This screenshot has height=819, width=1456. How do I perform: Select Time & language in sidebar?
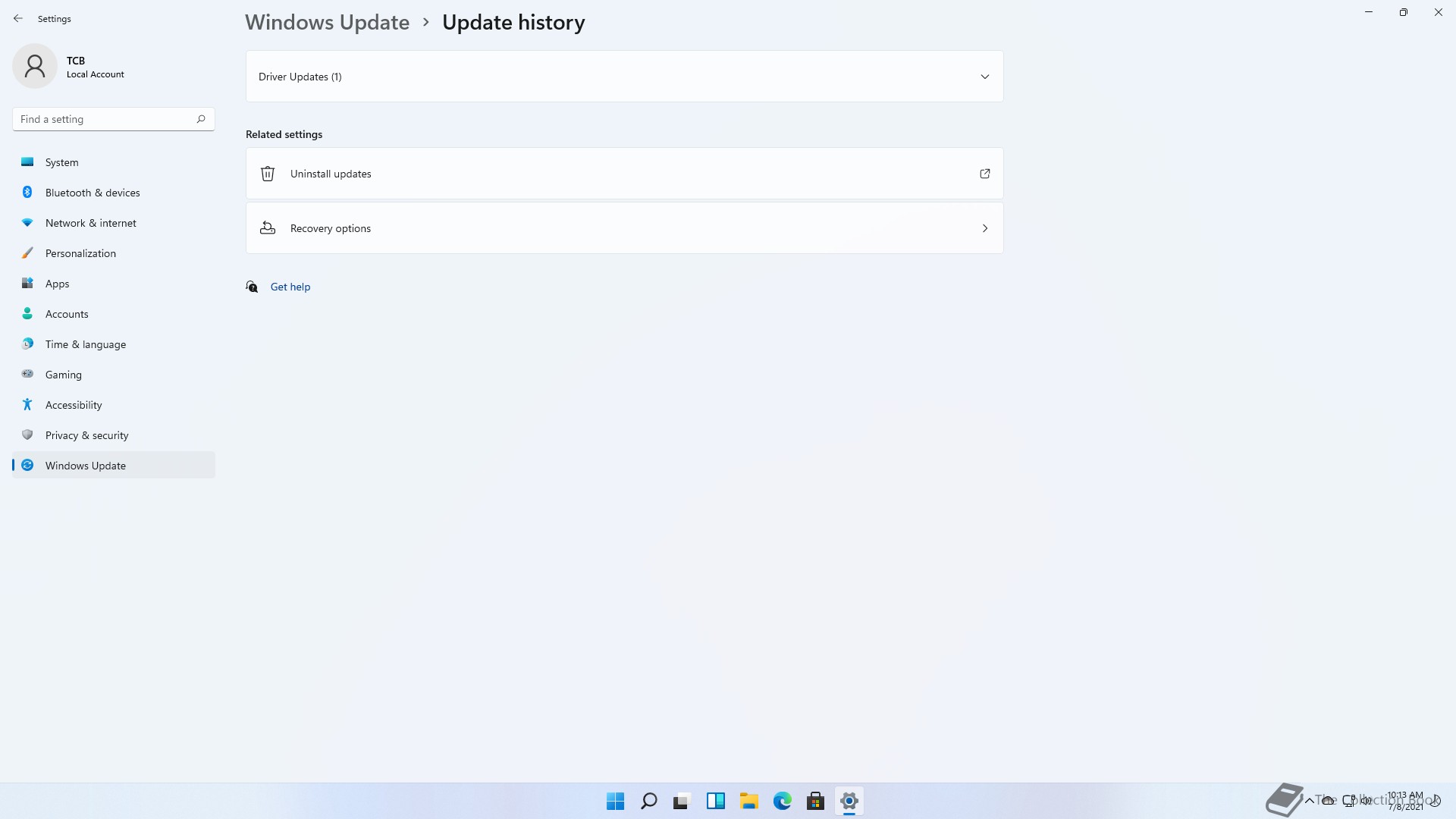114,344
